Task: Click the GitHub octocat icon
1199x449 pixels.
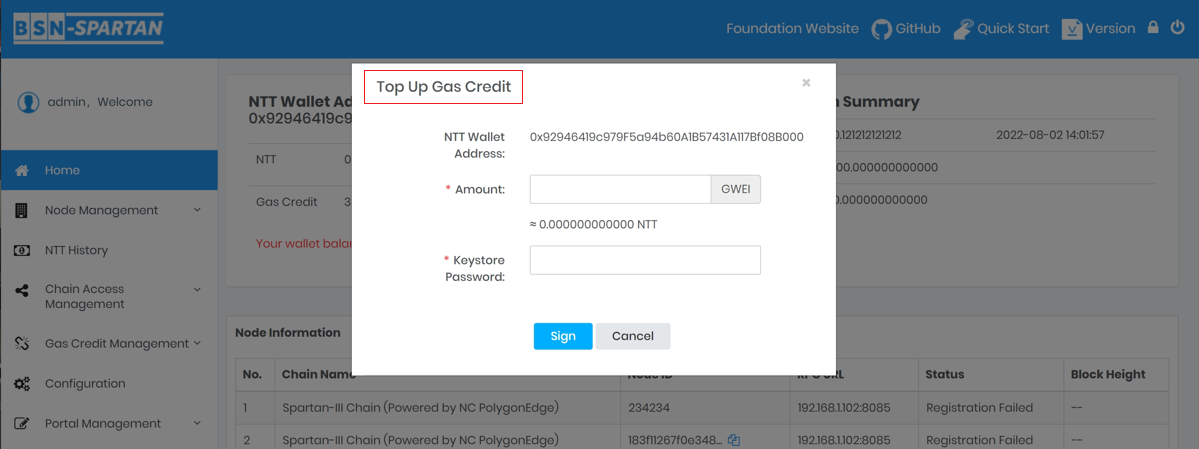Action: [881, 29]
